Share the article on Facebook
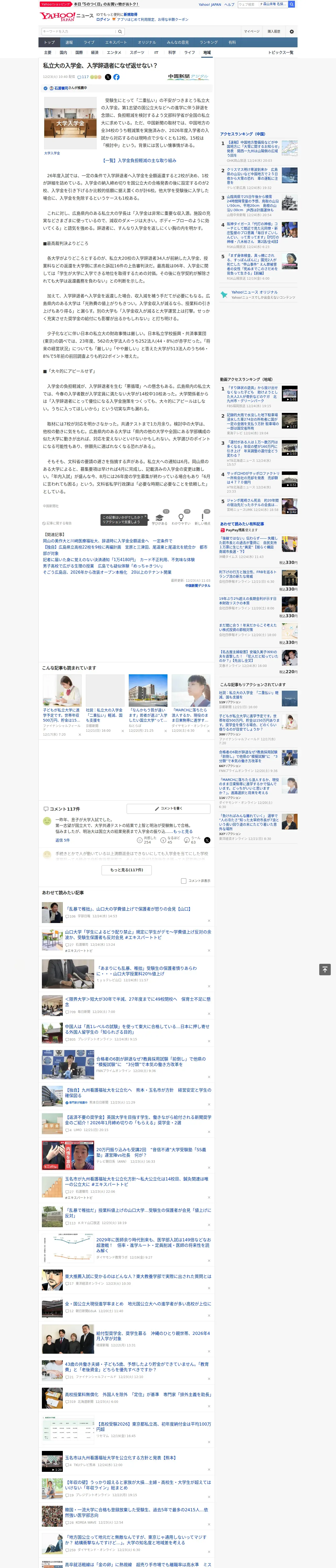This screenshot has height=1568, width=336. click(x=116, y=77)
